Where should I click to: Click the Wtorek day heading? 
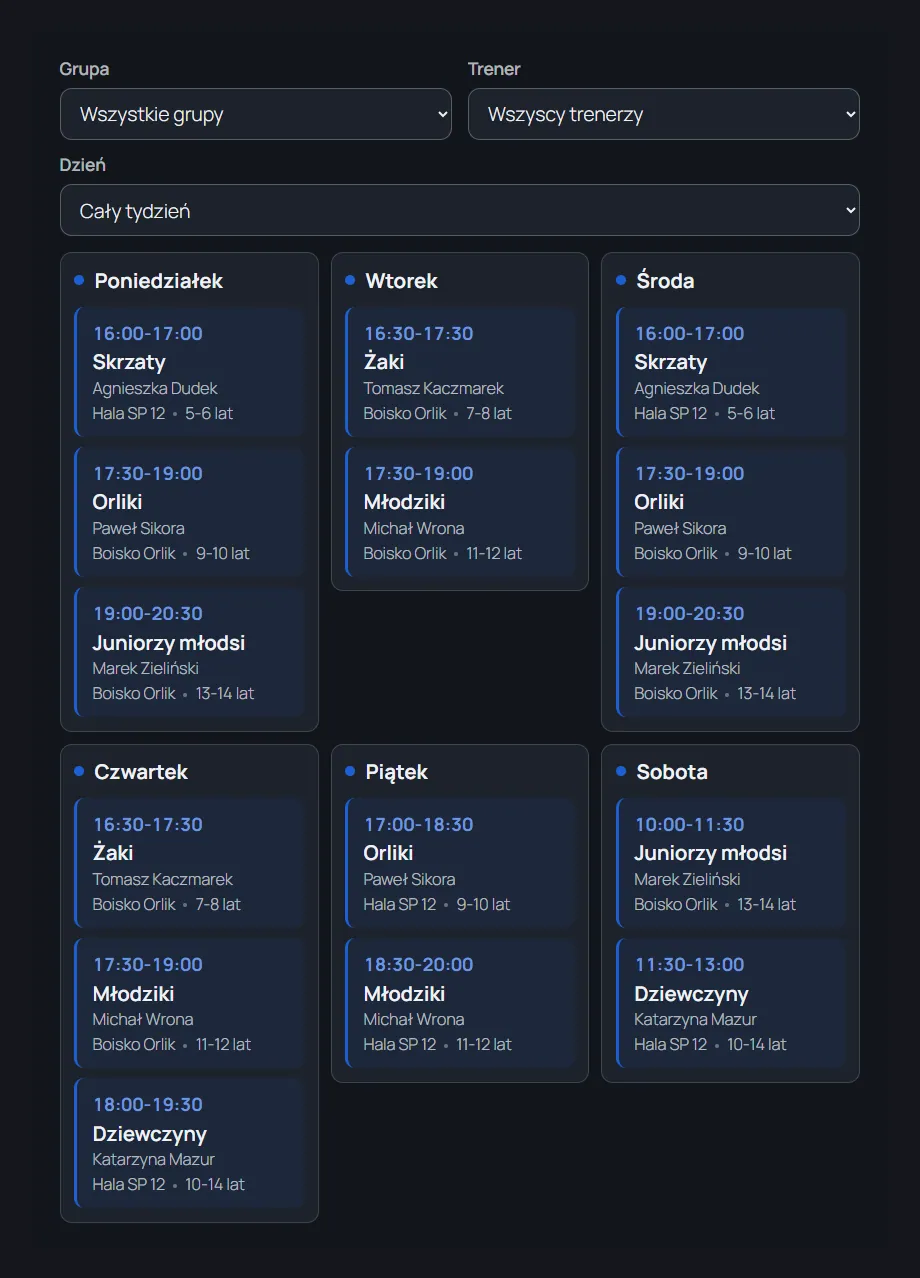401,281
